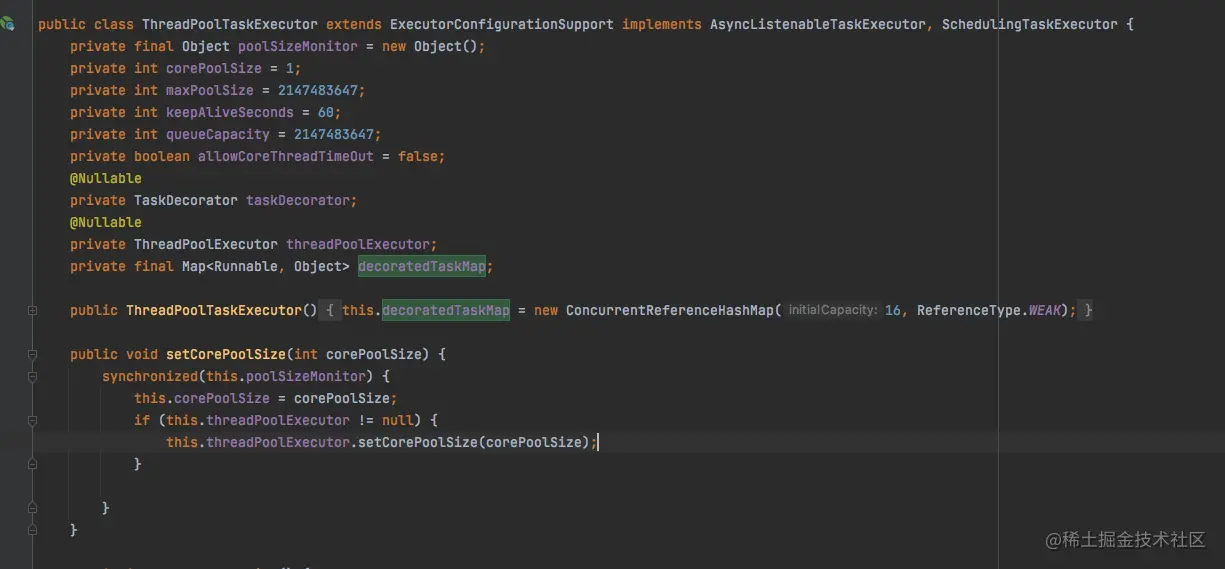Click ConcurrentReferenceHashMap in the constructor
Viewport: 1225px width, 569px height.
(670, 311)
